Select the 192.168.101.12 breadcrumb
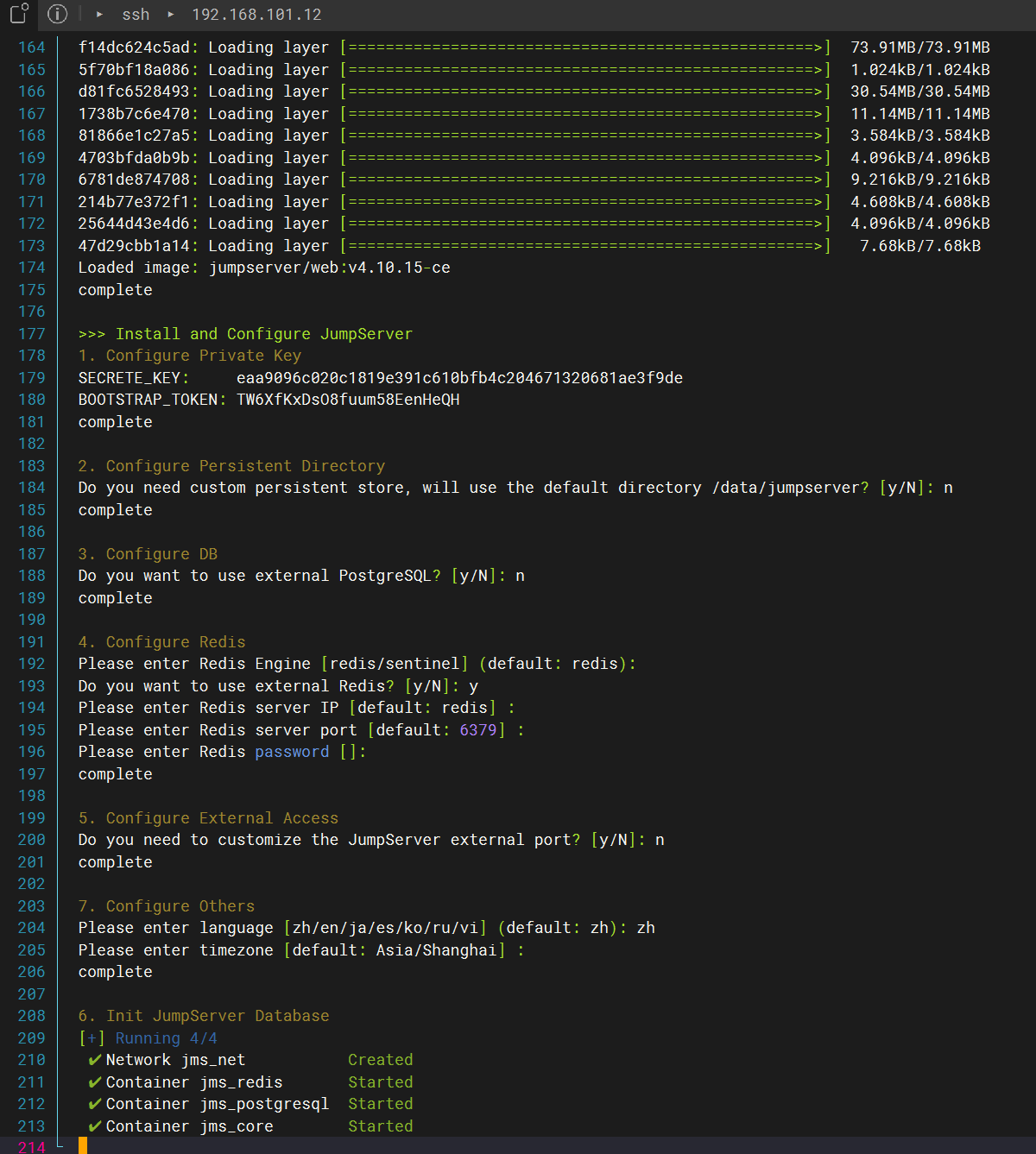Viewport: 1036px width, 1154px height. click(x=256, y=15)
